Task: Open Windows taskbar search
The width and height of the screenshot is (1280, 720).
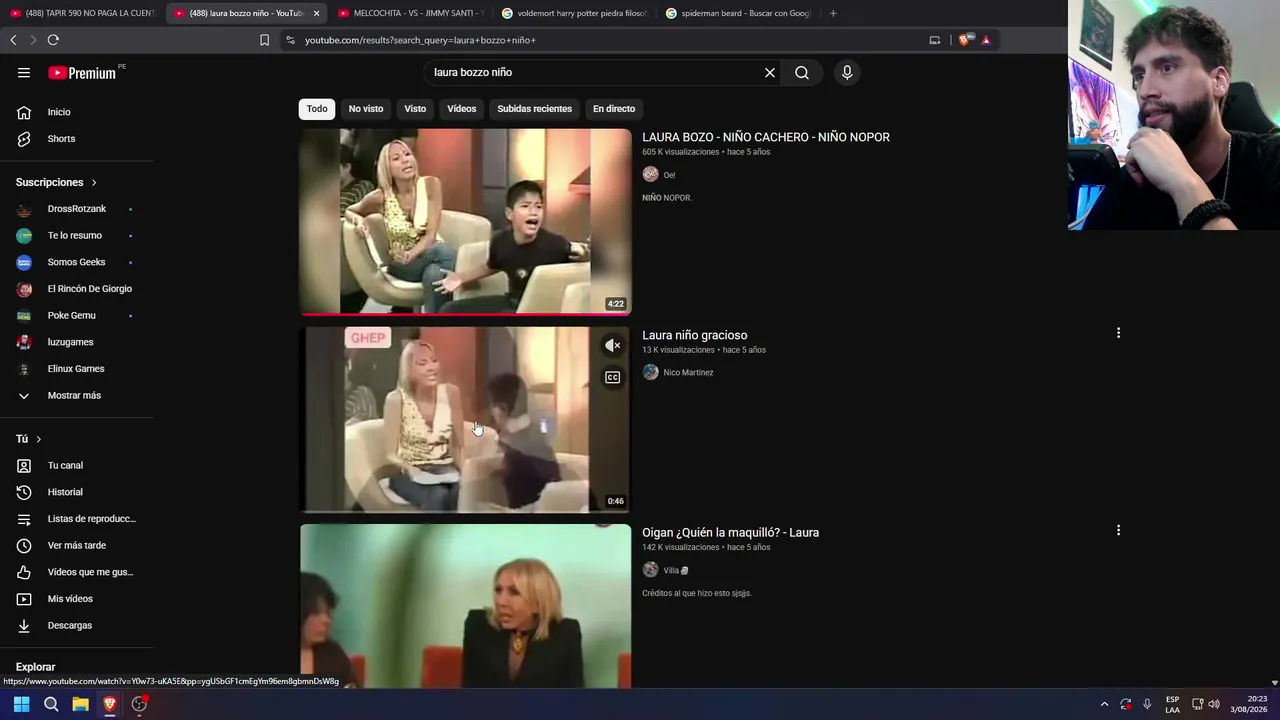Action: [51, 704]
